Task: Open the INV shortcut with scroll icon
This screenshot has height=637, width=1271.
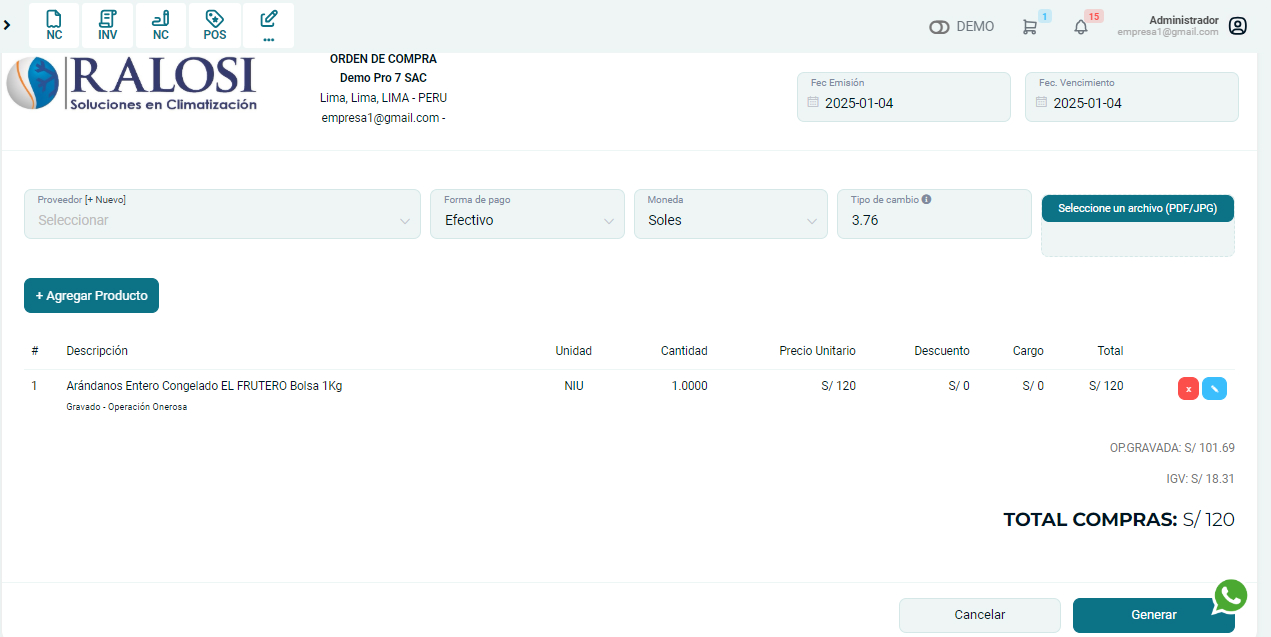Action: pyautogui.click(x=107, y=25)
